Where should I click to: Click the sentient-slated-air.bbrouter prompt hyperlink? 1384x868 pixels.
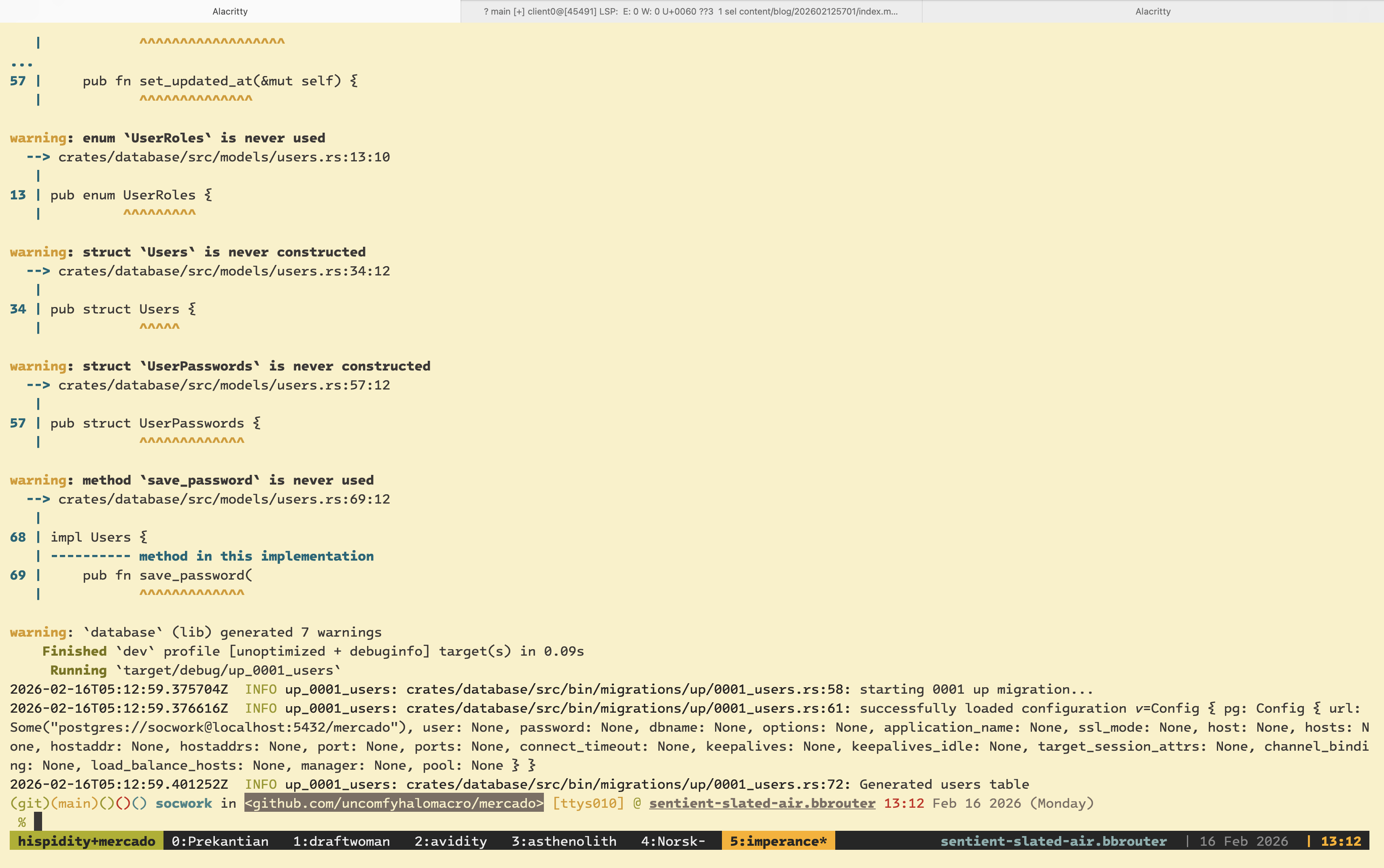pyautogui.click(x=762, y=803)
